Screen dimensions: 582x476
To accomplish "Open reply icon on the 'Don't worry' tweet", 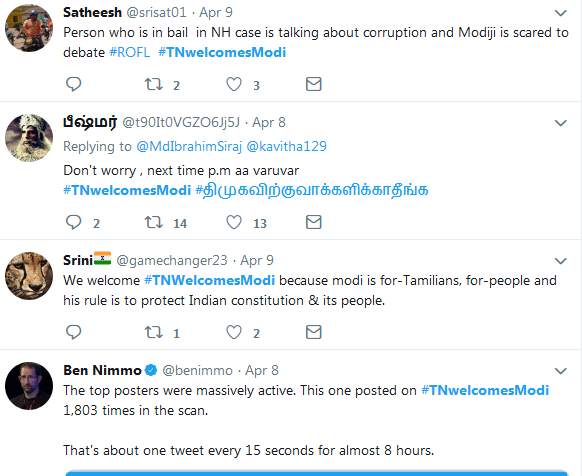I will point(73,222).
